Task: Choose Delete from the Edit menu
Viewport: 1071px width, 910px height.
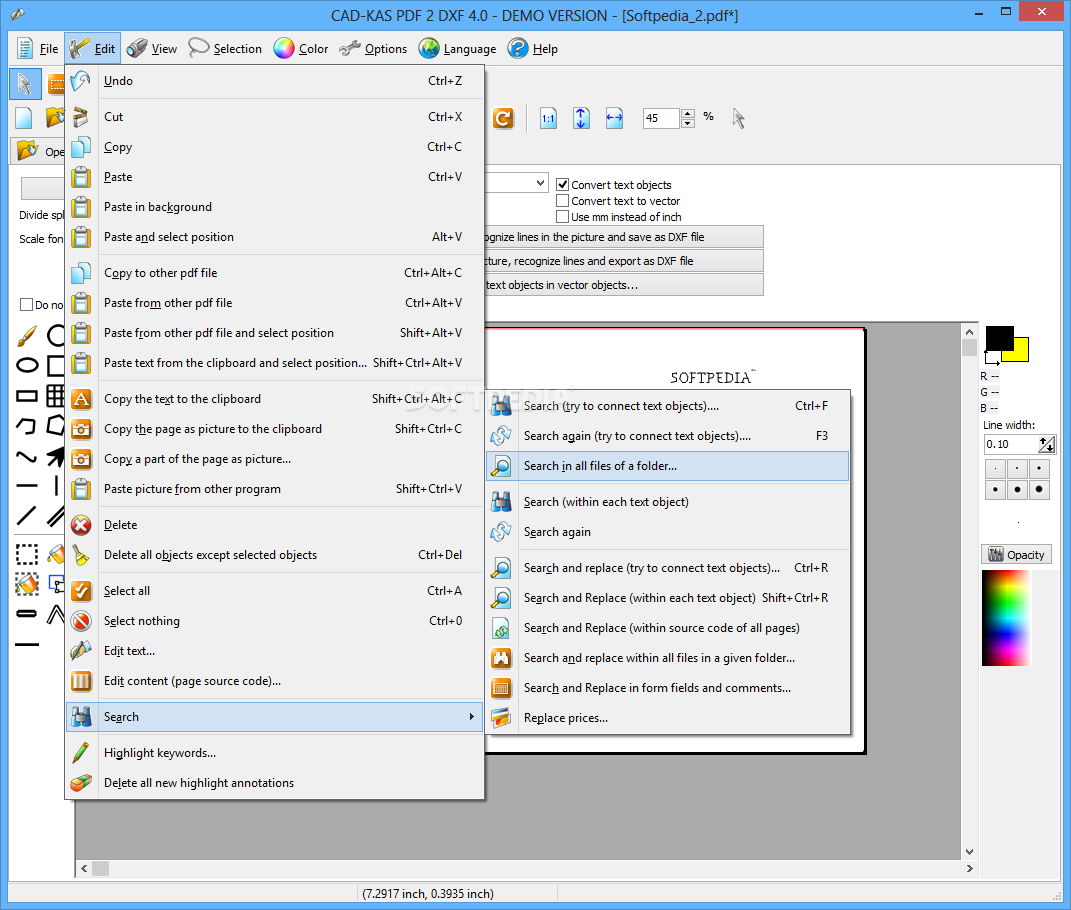Action: tap(275, 525)
